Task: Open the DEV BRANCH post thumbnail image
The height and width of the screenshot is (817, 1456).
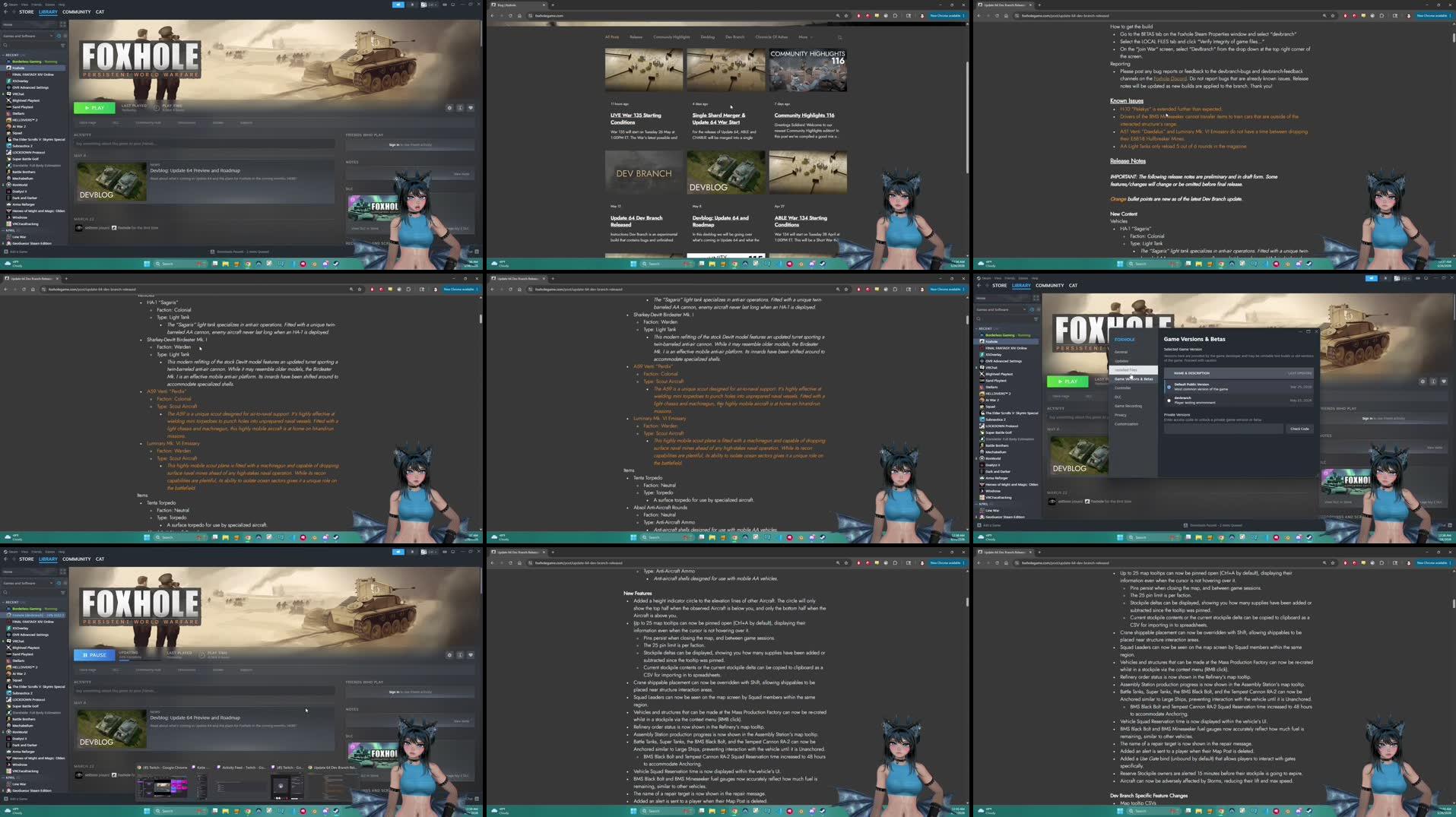Action: point(644,172)
